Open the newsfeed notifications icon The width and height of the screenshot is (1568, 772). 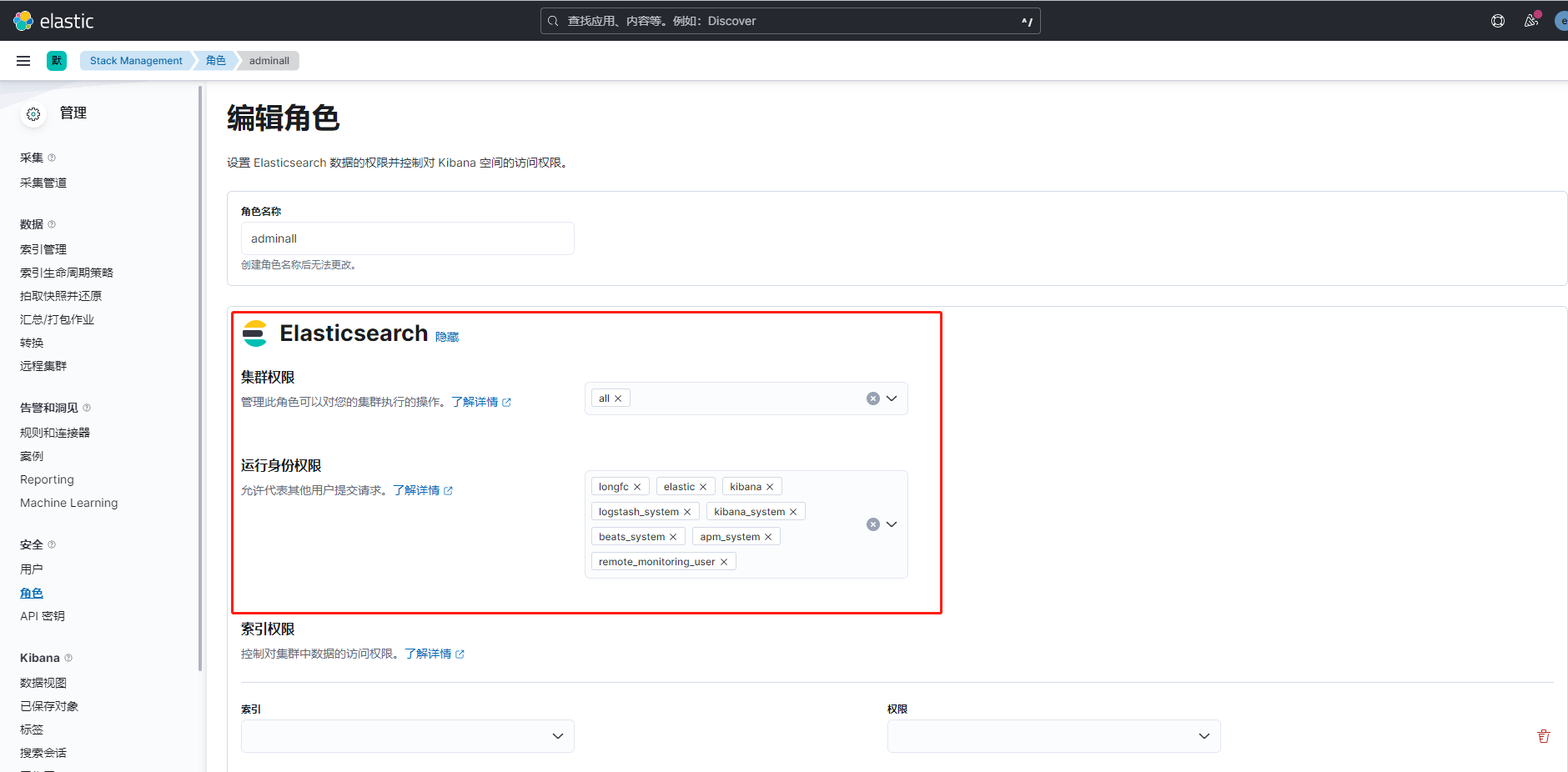1531,21
